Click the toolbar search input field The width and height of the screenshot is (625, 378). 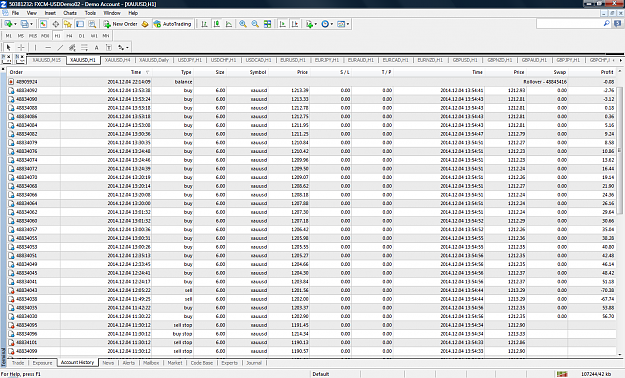pos(569,24)
